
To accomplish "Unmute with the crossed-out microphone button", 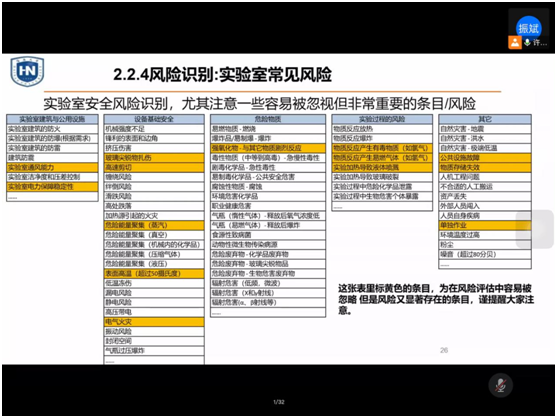I will pos(501,385).
